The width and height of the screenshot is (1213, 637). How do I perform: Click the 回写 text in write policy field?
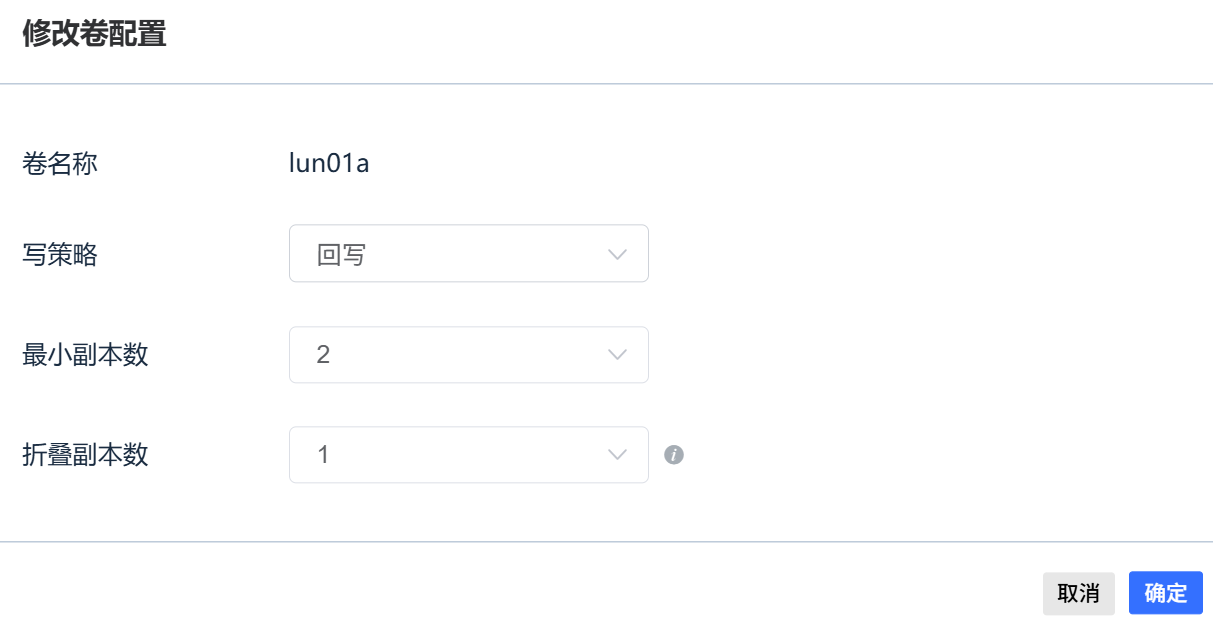tap(341, 254)
